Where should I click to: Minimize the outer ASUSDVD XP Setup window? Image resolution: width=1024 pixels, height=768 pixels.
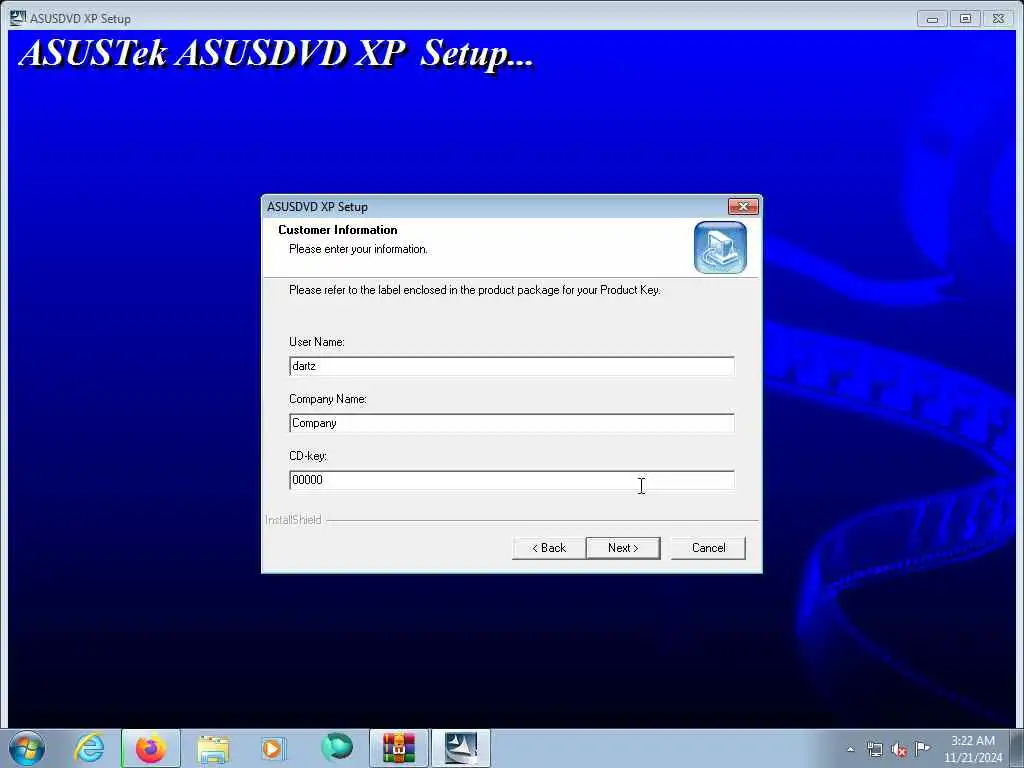coord(932,19)
